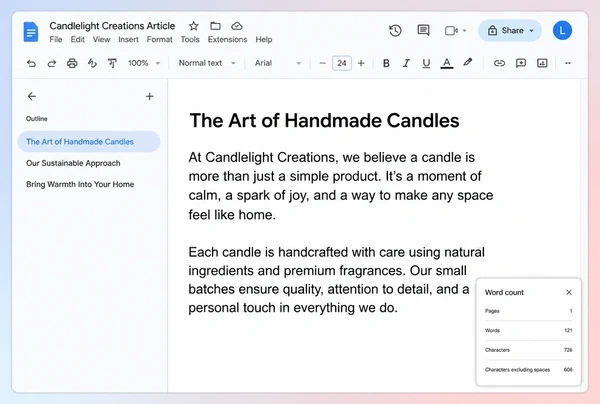This screenshot has height=404, width=600.
Task: Open the Arial font dropdown
Action: coord(278,63)
